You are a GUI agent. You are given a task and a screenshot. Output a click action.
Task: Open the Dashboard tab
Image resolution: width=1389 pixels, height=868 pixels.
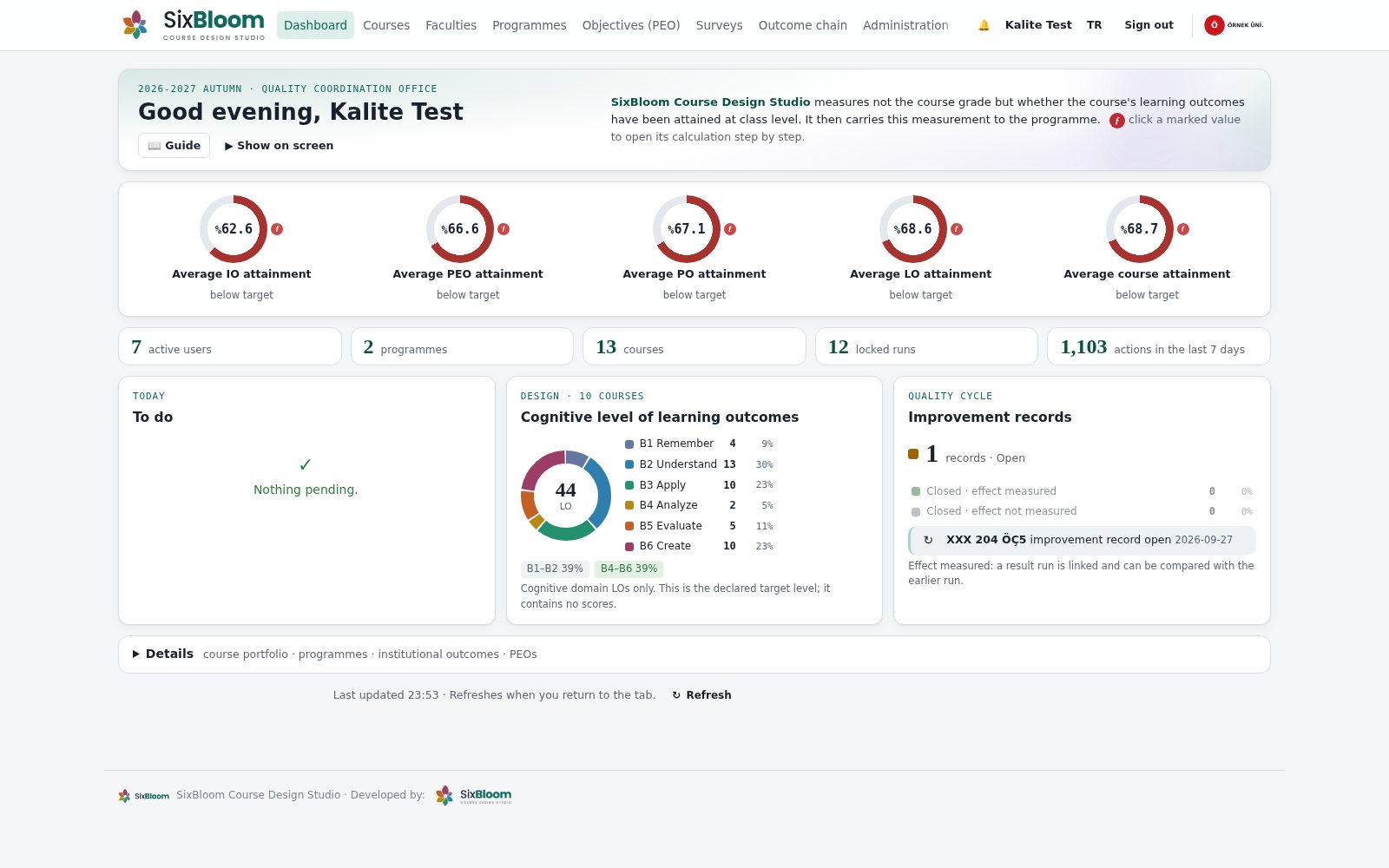[x=315, y=25]
